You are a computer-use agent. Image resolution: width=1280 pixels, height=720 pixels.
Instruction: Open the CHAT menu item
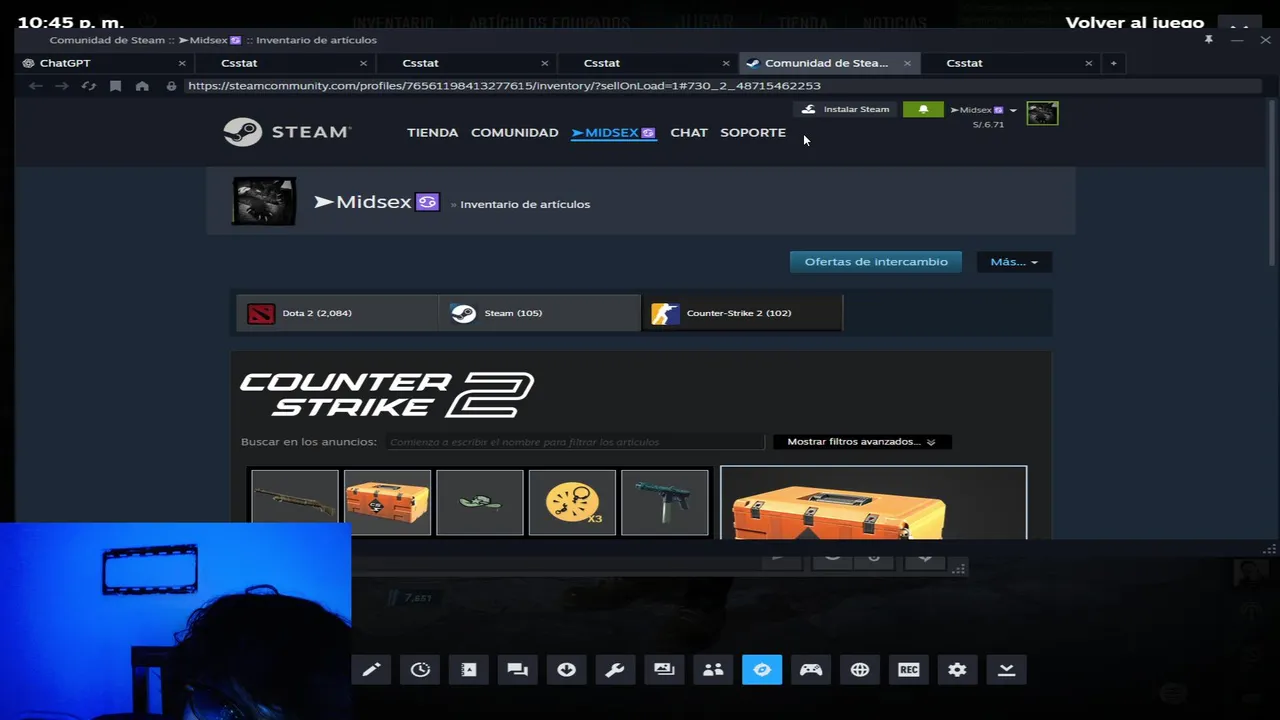click(x=689, y=132)
